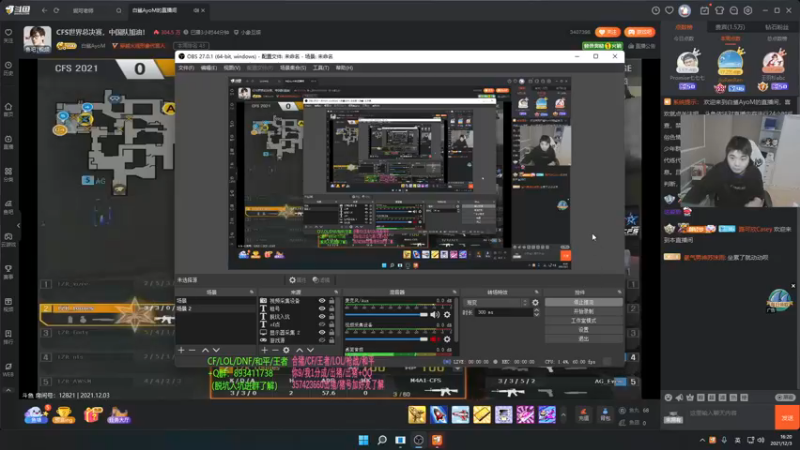This screenshot has width=800, height=450.
Task: Undock the scenes panel via header icon
Action: [252, 292]
